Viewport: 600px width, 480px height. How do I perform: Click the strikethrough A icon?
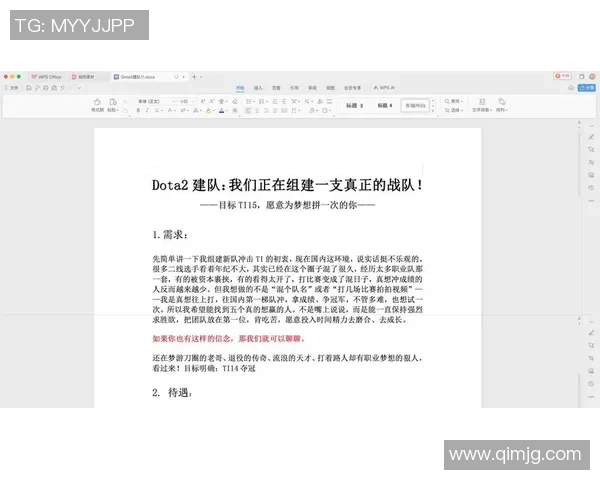pos(170,110)
